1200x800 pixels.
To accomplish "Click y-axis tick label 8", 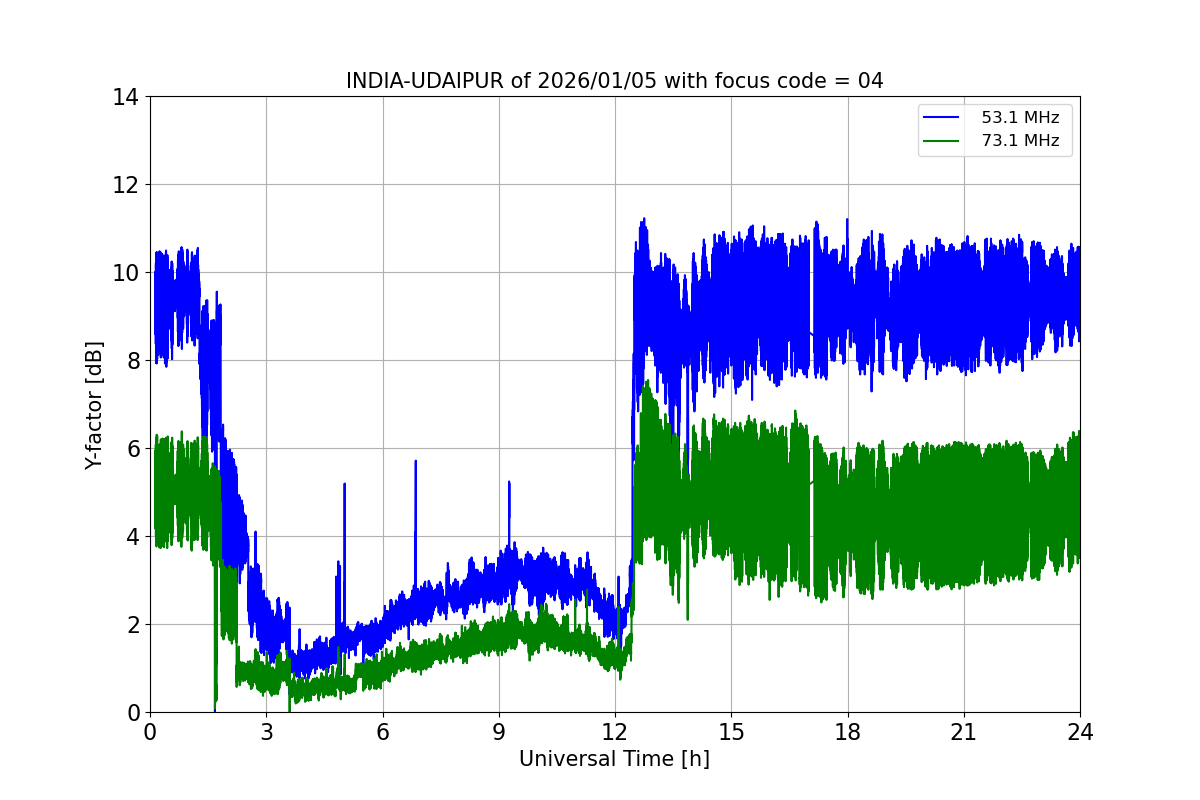I will [x=131, y=361].
